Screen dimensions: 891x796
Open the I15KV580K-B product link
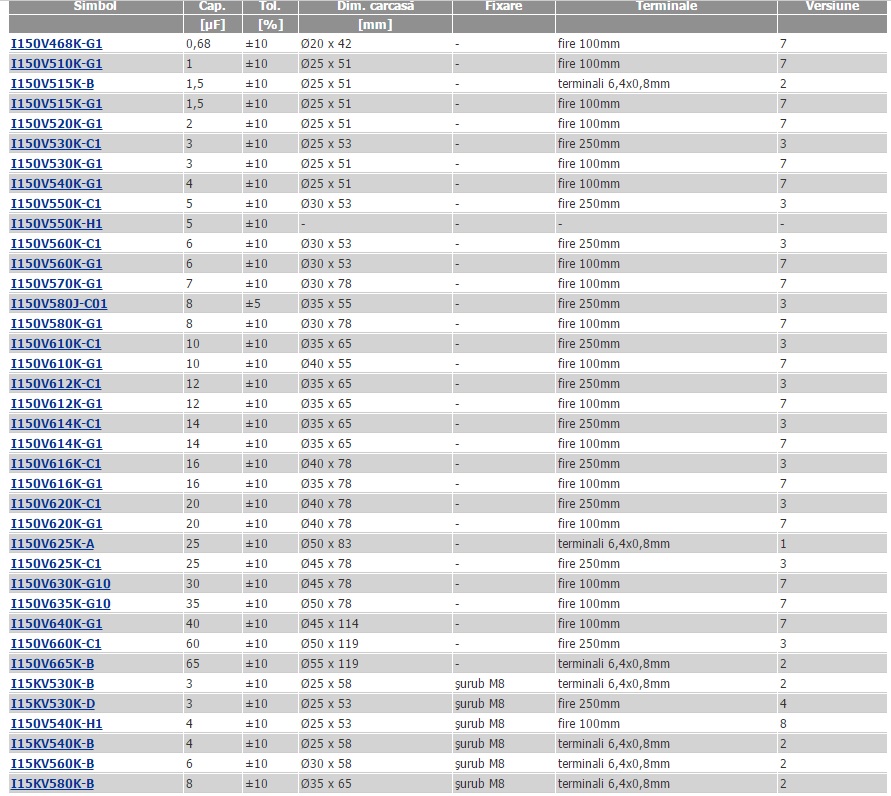(x=52, y=784)
